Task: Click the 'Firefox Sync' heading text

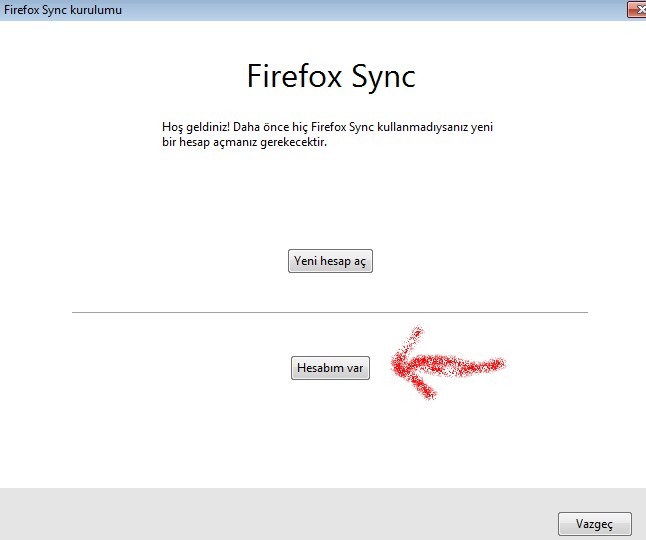Action: (x=331, y=76)
